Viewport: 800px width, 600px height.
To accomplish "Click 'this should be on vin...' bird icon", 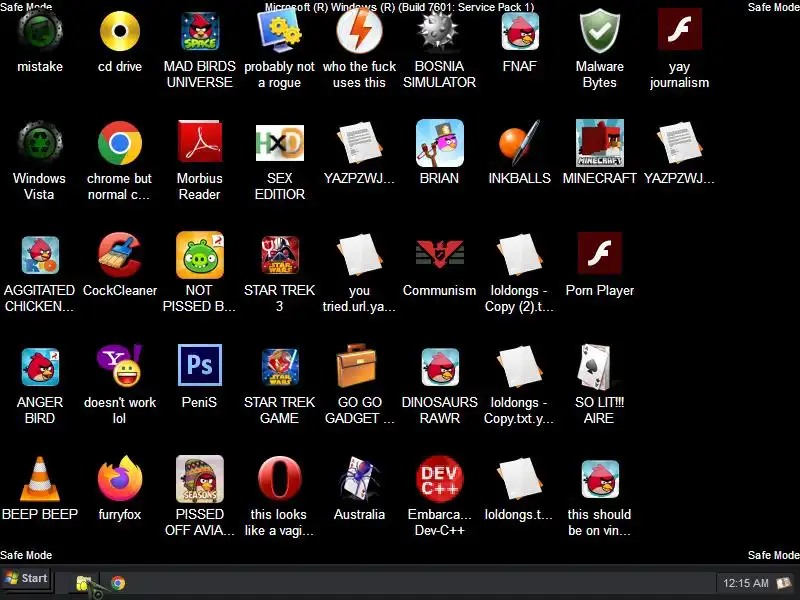I will click(599, 479).
